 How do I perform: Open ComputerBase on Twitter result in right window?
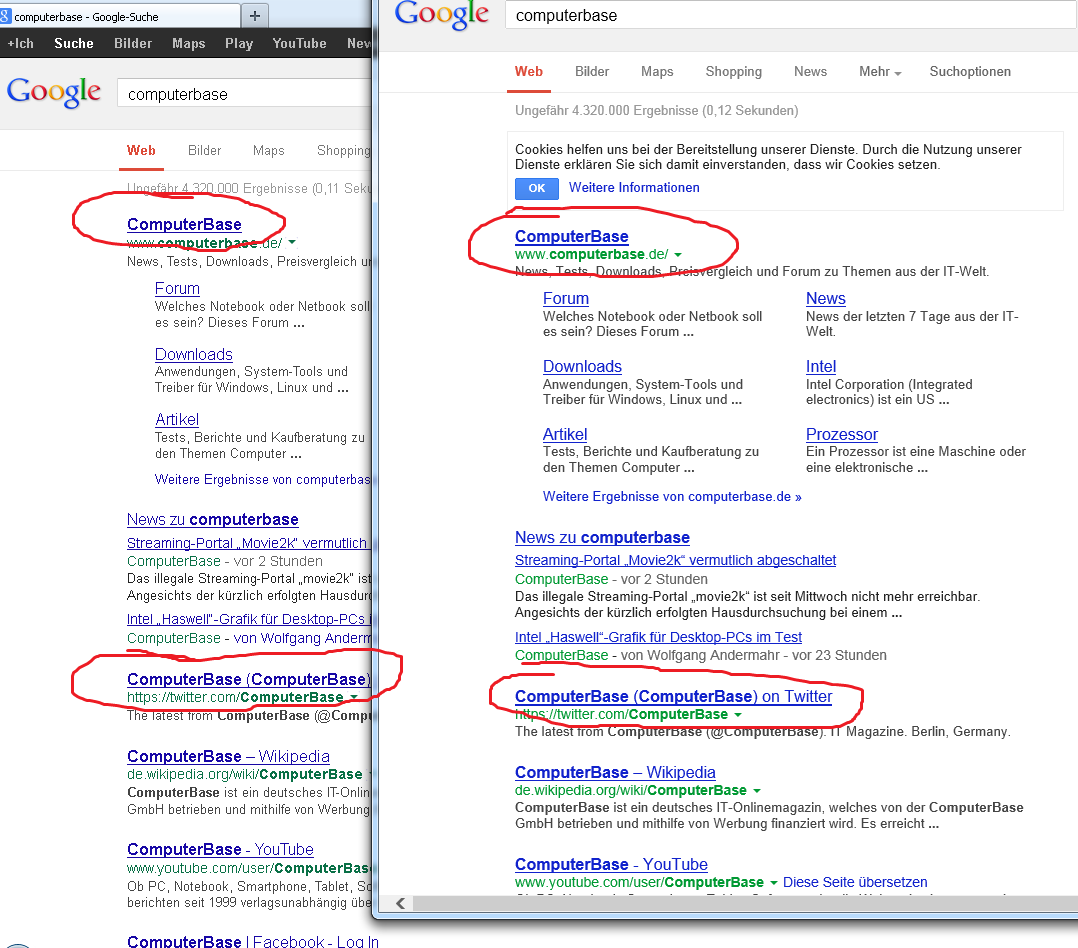[673, 696]
